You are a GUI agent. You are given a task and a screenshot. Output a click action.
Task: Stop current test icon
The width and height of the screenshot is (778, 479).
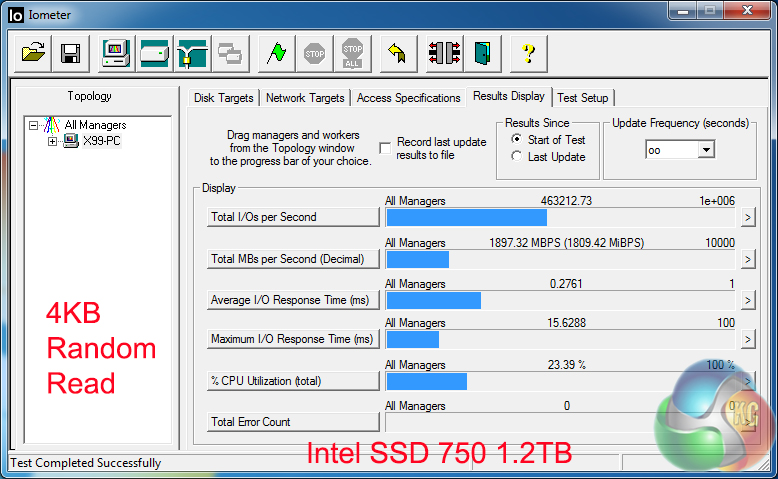pyautogui.click(x=315, y=53)
